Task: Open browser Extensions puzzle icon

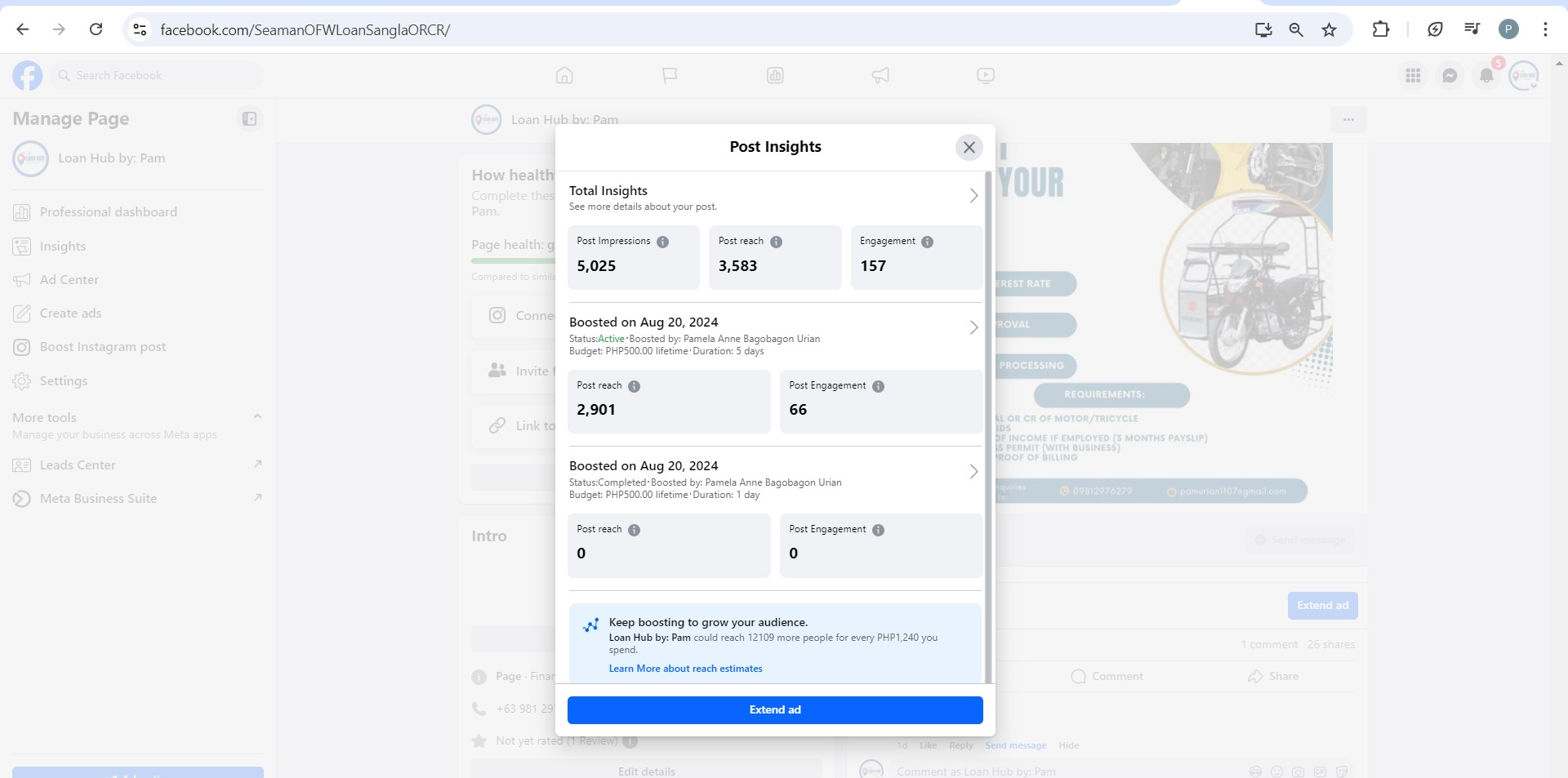Action: click(x=1381, y=30)
